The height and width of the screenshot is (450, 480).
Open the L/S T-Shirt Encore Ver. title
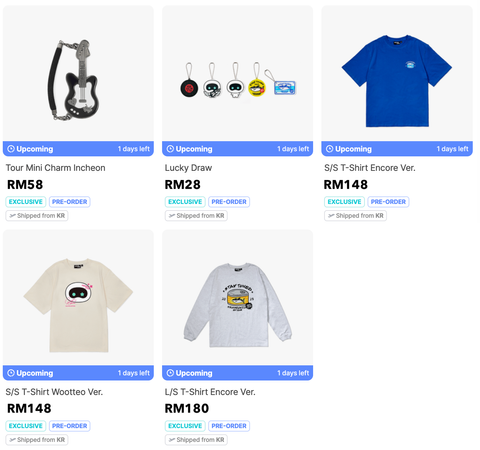tap(210, 392)
